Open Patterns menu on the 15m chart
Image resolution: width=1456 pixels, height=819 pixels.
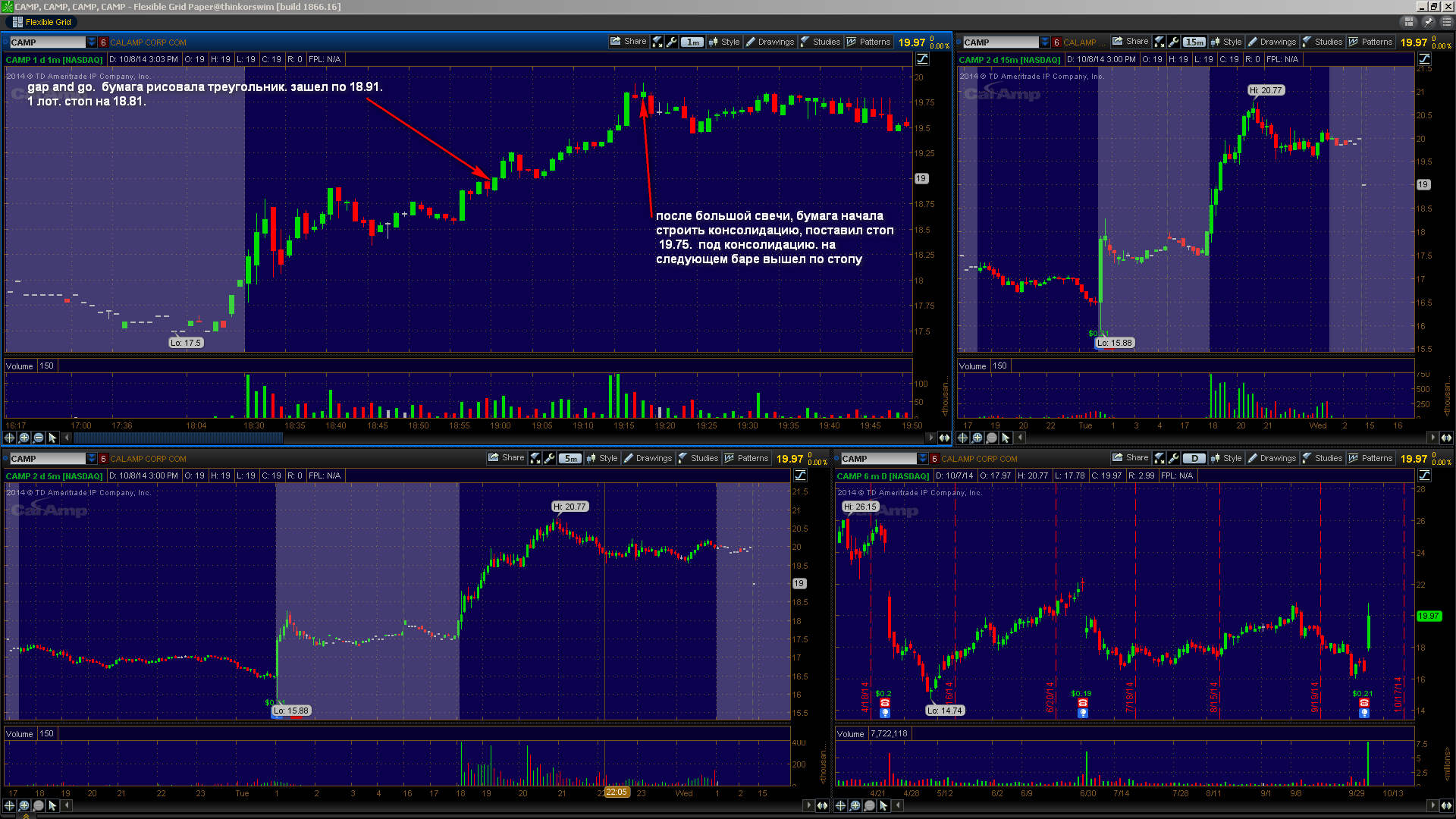pyautogui.click(x=1370, y=42)
